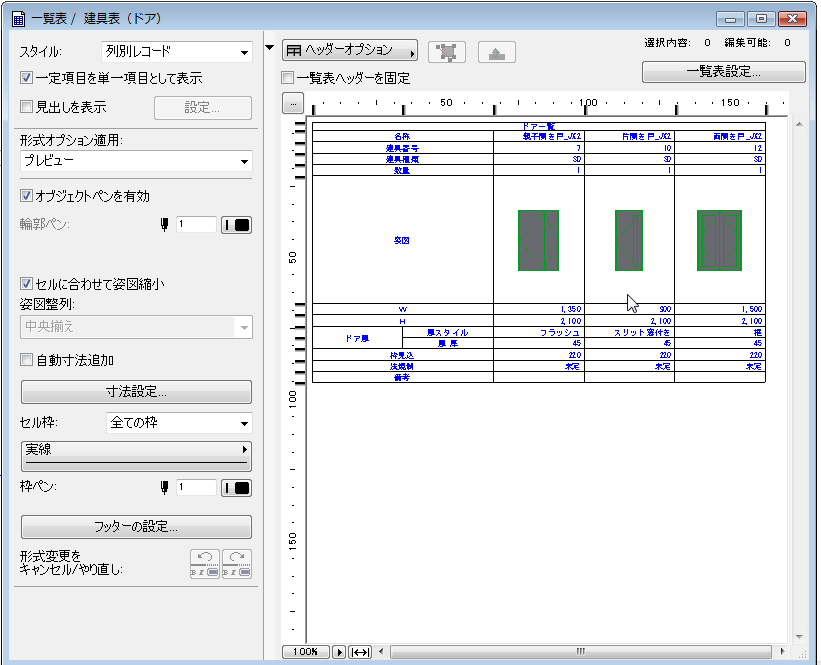
Task: Click the upload arrow icon button
Action: [497, 52]
